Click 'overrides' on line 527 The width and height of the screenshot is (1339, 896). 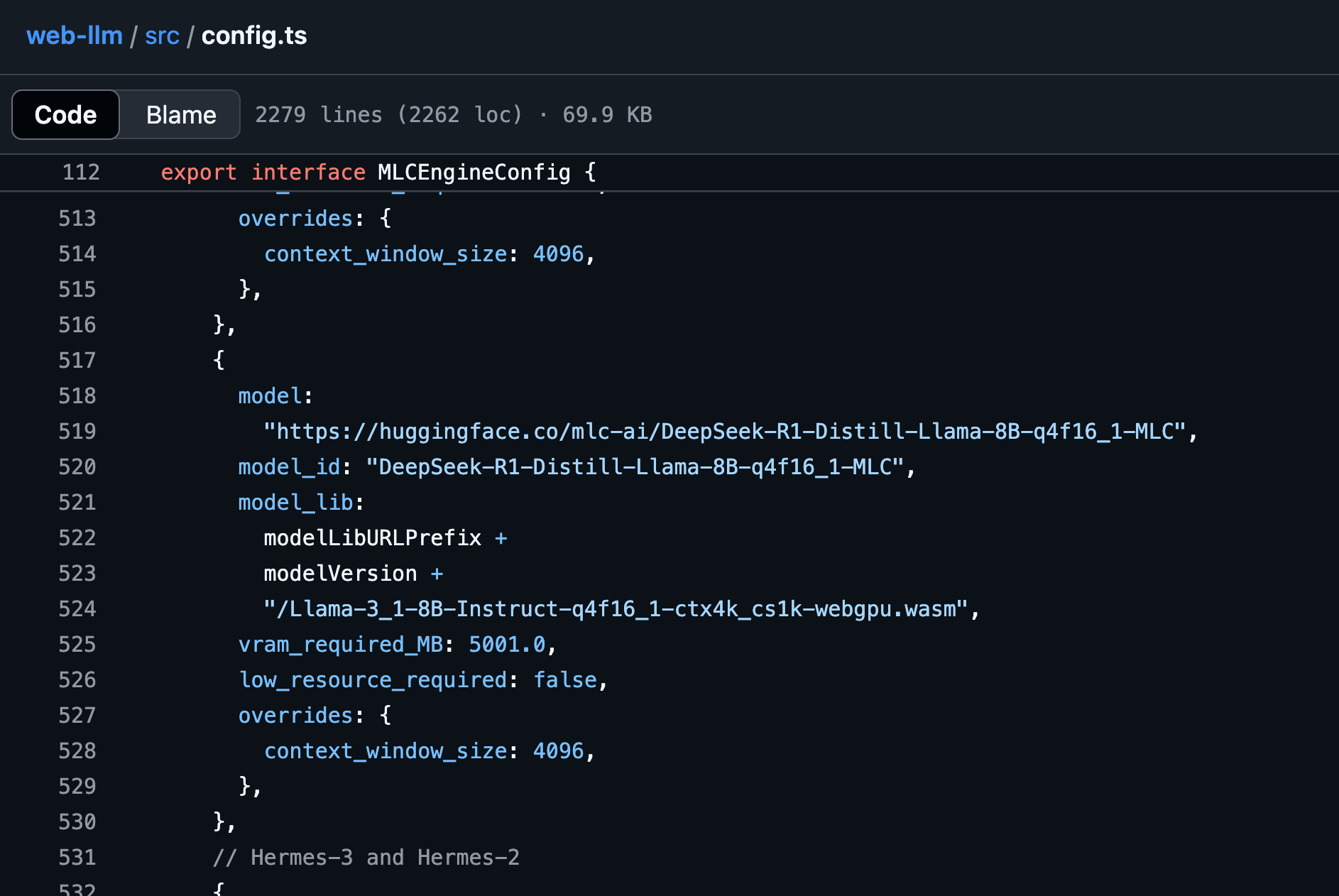click(295, 715)
